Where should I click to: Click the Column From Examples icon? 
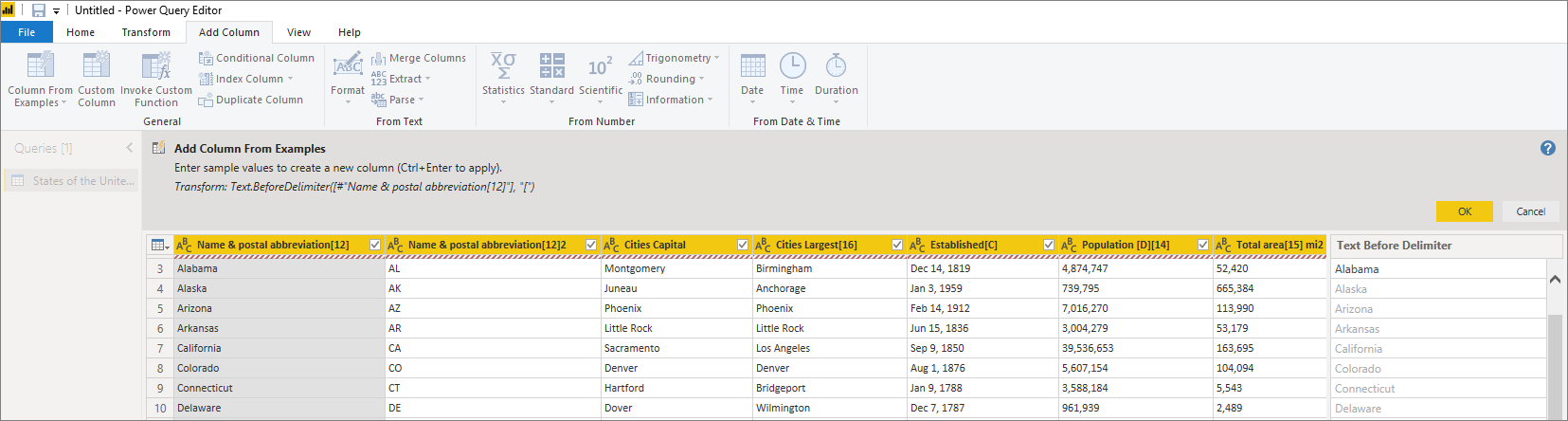click(41, 64)
